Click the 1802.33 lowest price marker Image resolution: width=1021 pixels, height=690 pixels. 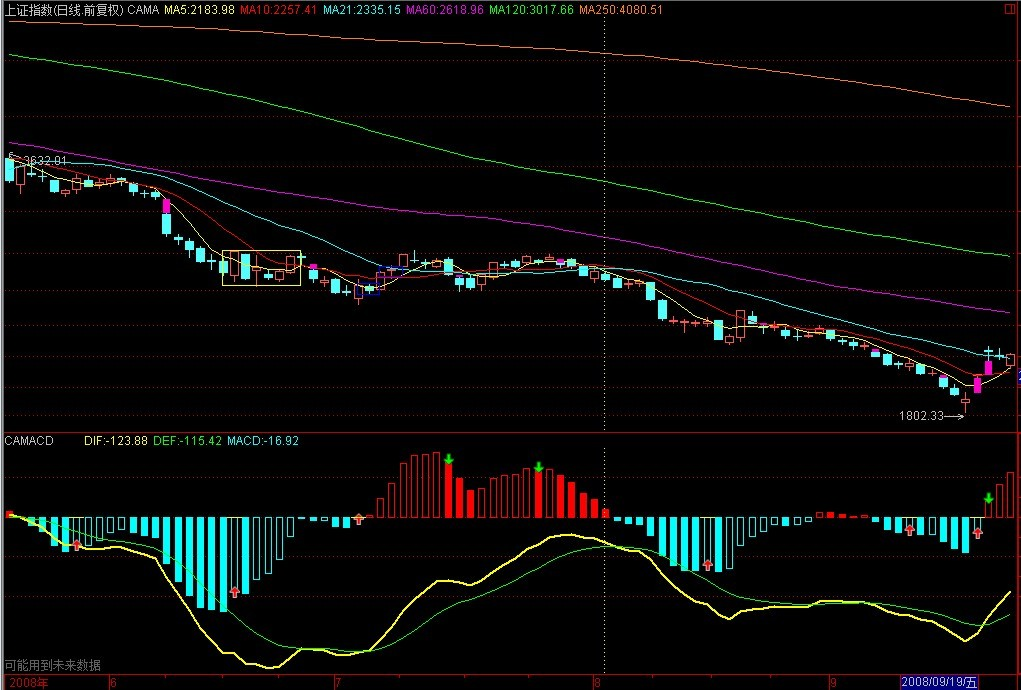point(921,416)
